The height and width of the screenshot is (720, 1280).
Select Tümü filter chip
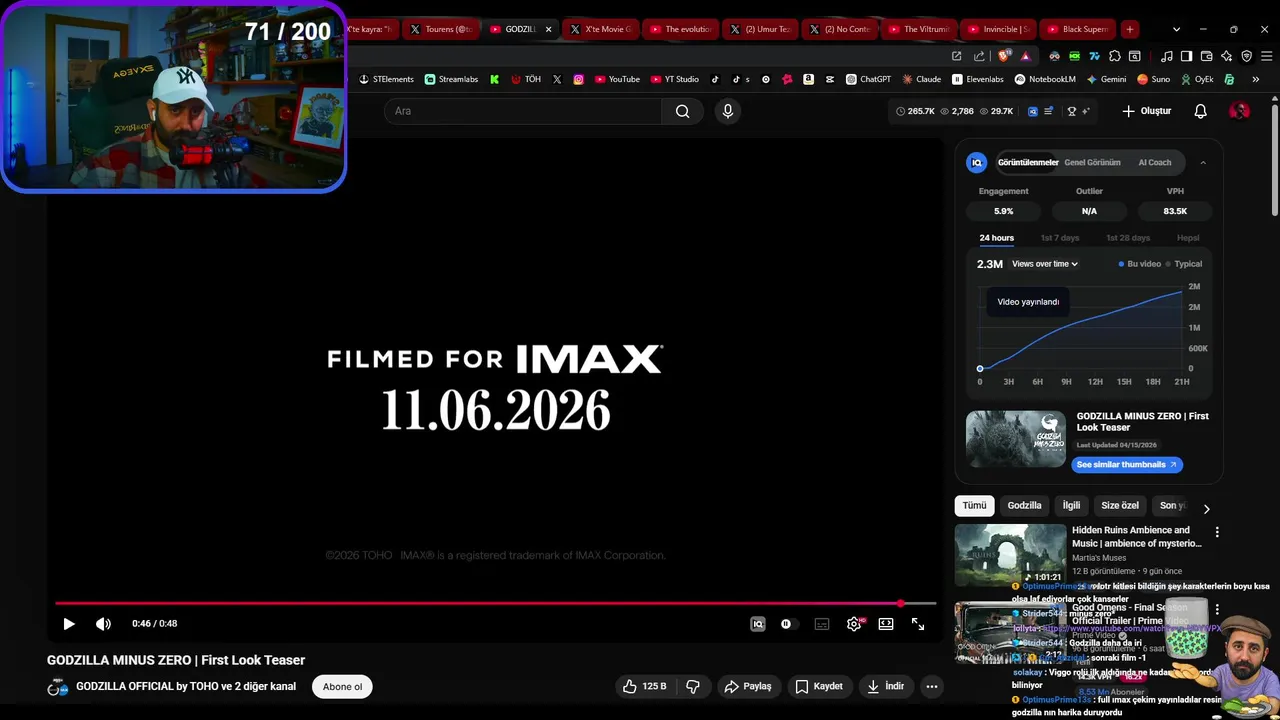point(974,505)
